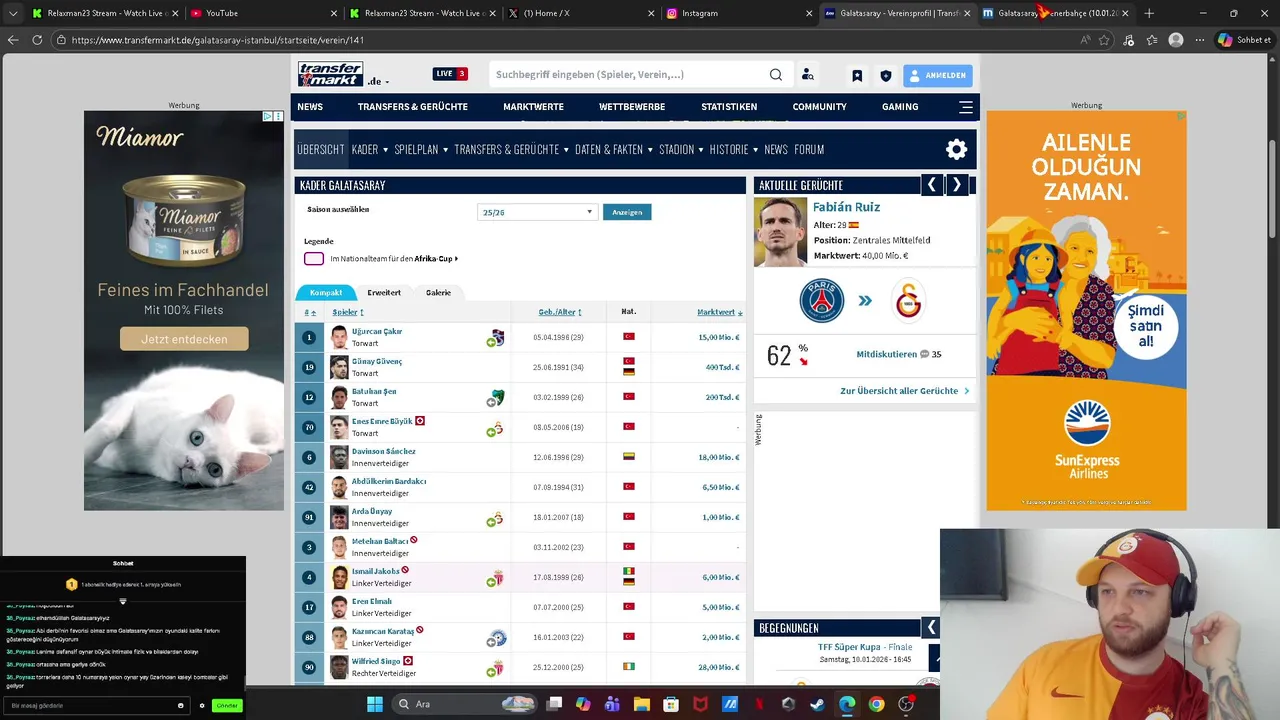Screen dimensions: 1280x720
Task: Add page to favorites star icon
Action: 1105,40
